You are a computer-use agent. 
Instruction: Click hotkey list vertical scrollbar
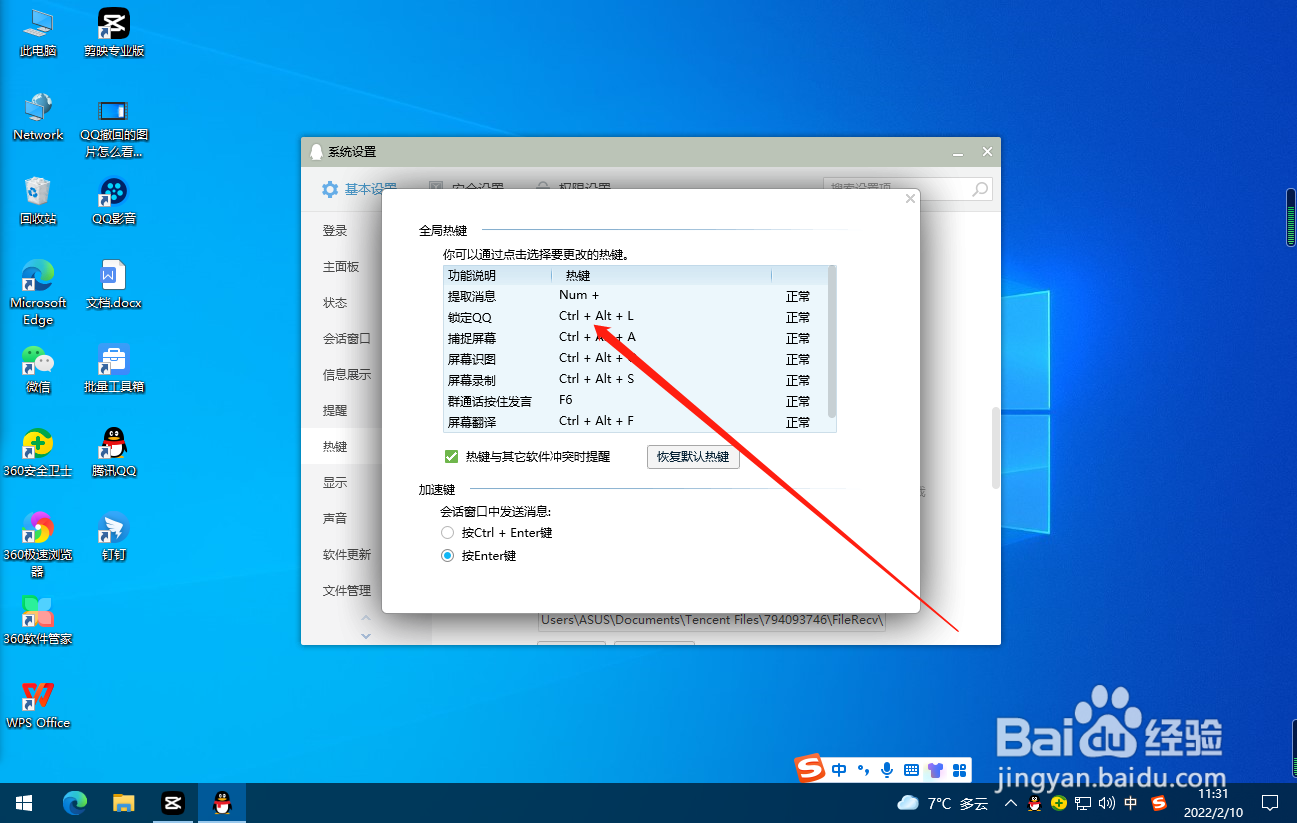(832, 341)
